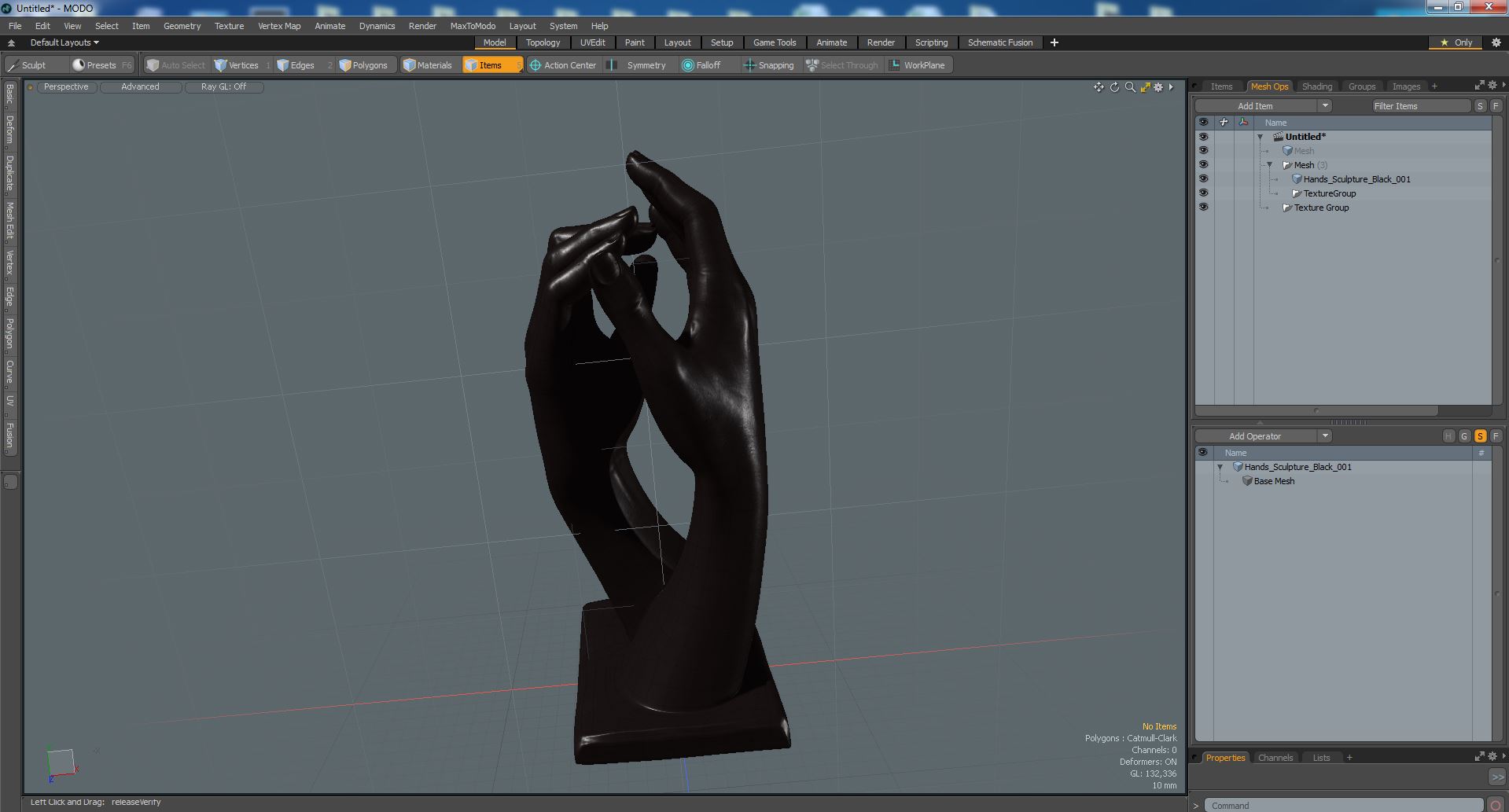Toggle the Only star button
1509x812 pixels.
click(x=1456, y=42)
